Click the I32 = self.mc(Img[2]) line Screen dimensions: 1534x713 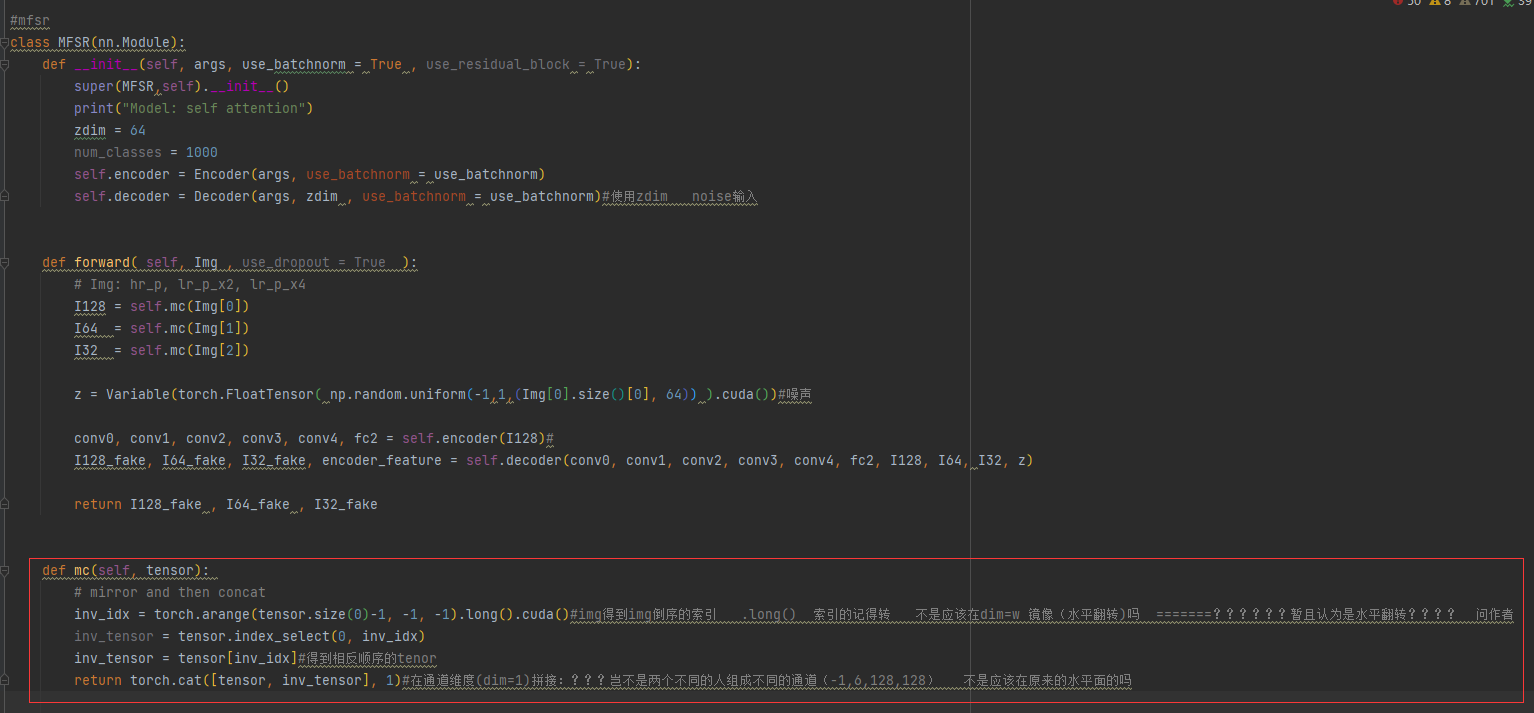[x=162, y=350]
